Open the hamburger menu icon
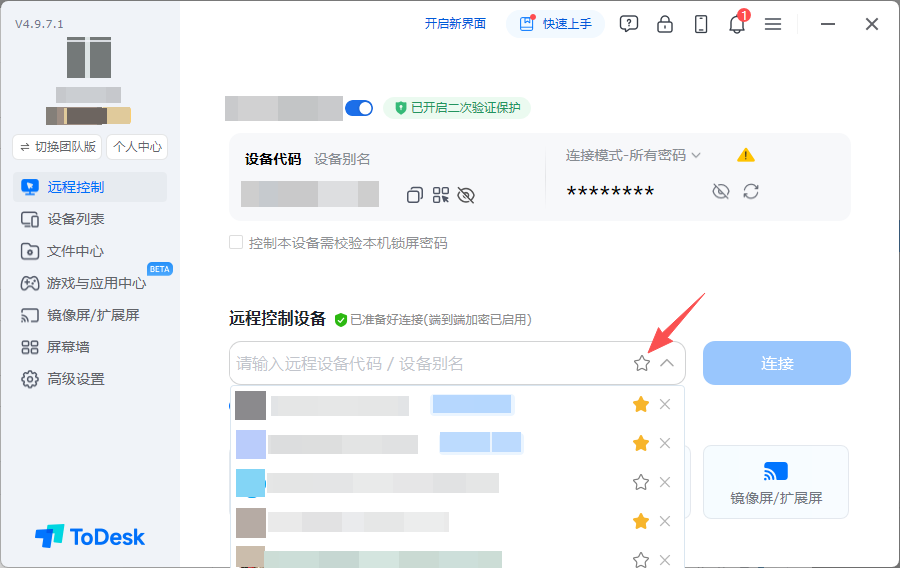This screenshot has height=568, width=900. click(x=773, y=24)
